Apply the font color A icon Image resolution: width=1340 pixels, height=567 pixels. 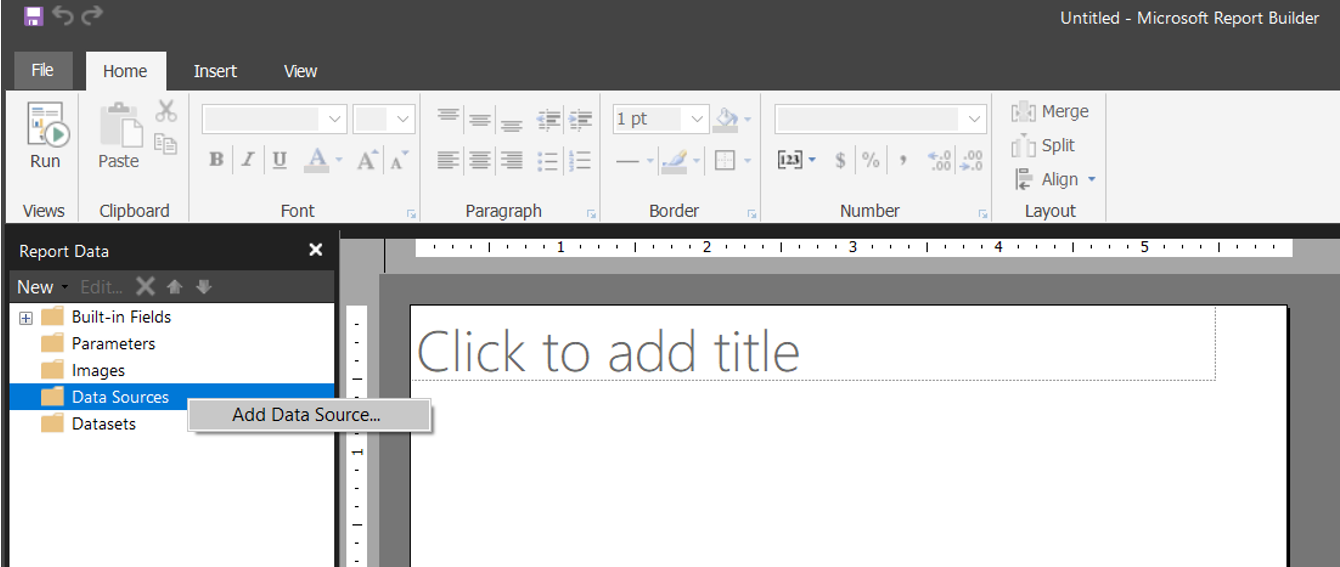tap(316, 160)
